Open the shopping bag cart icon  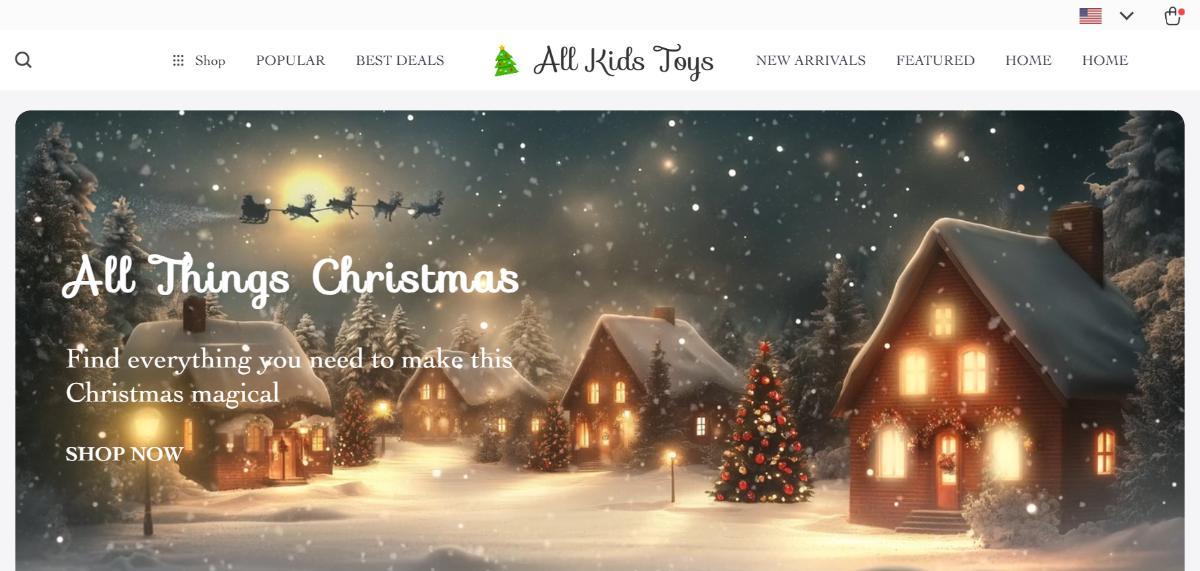click(1173, 16)
